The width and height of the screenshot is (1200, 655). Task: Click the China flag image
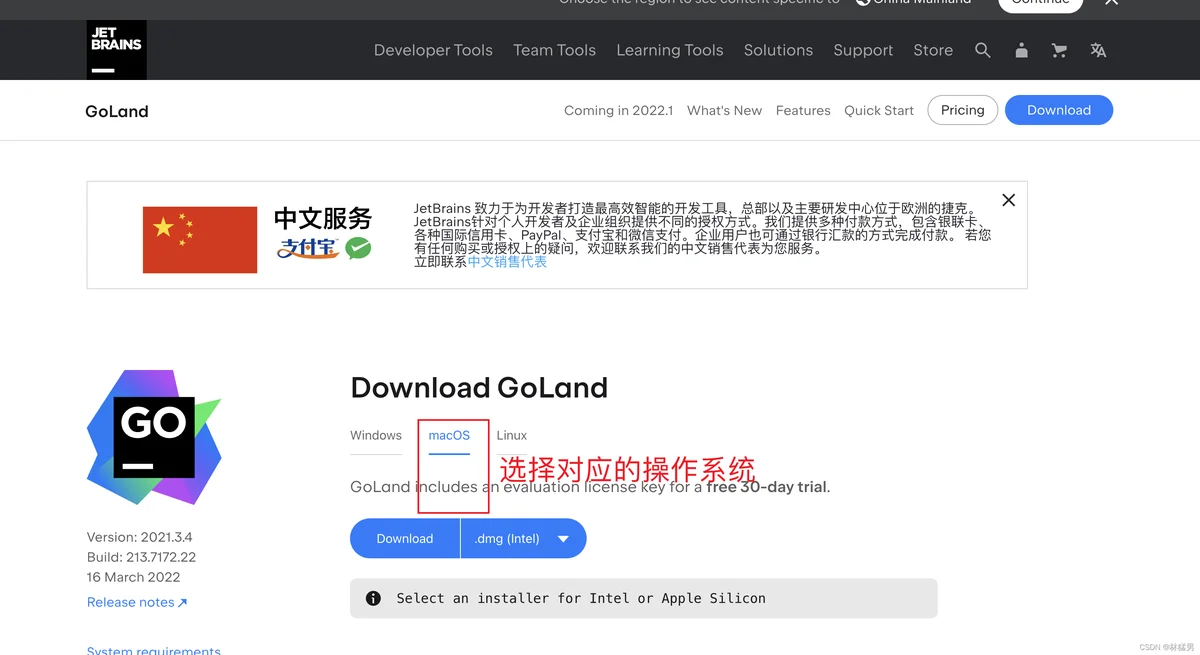200,240
